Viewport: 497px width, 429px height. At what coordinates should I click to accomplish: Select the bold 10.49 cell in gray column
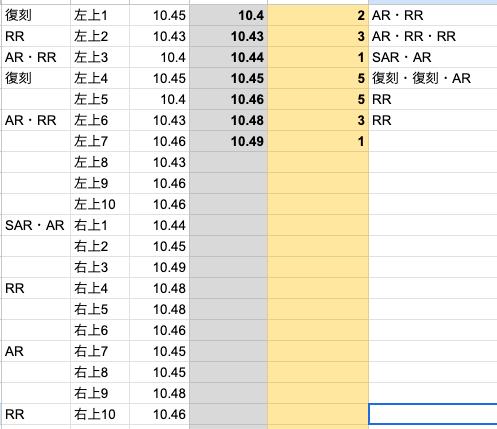(228, 141)
